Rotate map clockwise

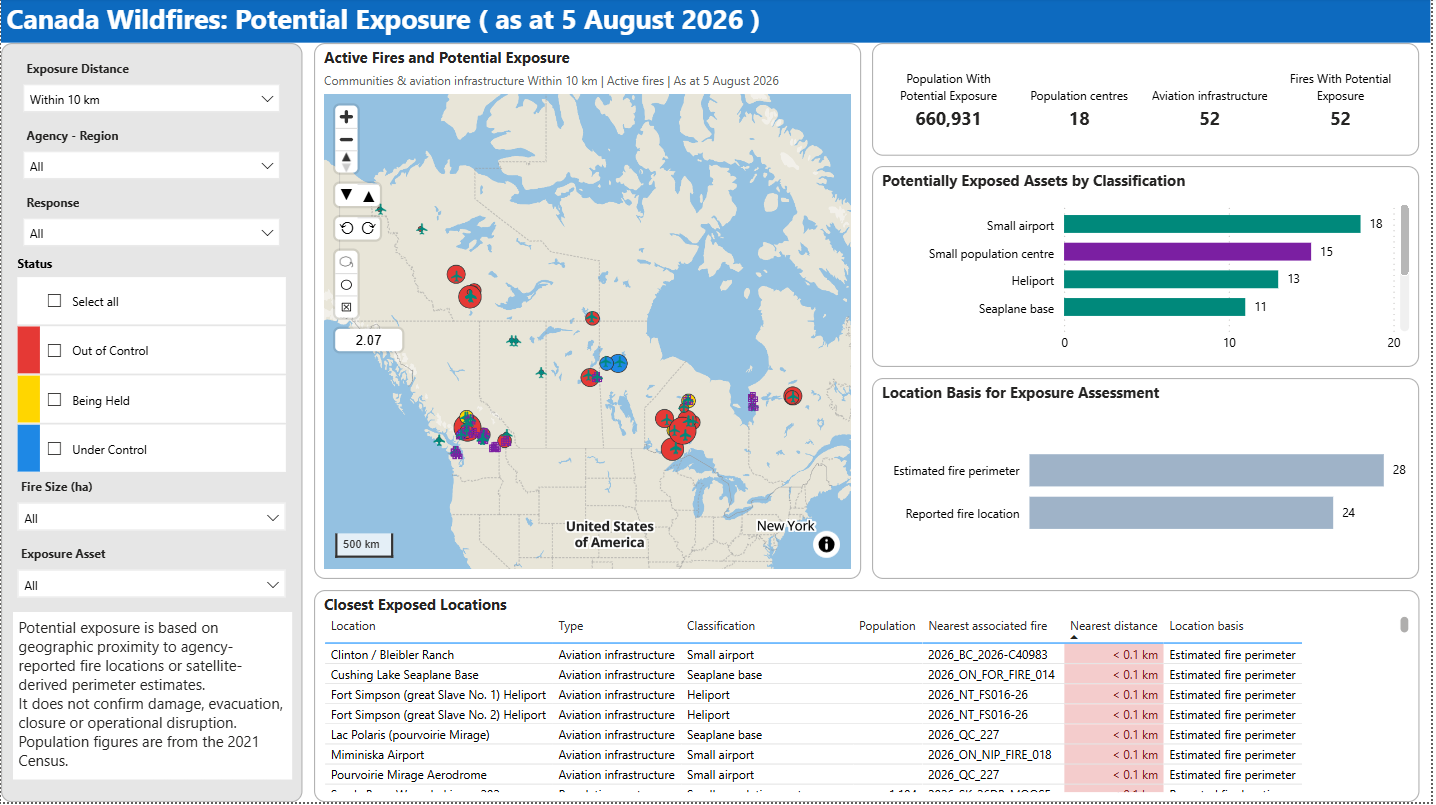coord(368,228)
